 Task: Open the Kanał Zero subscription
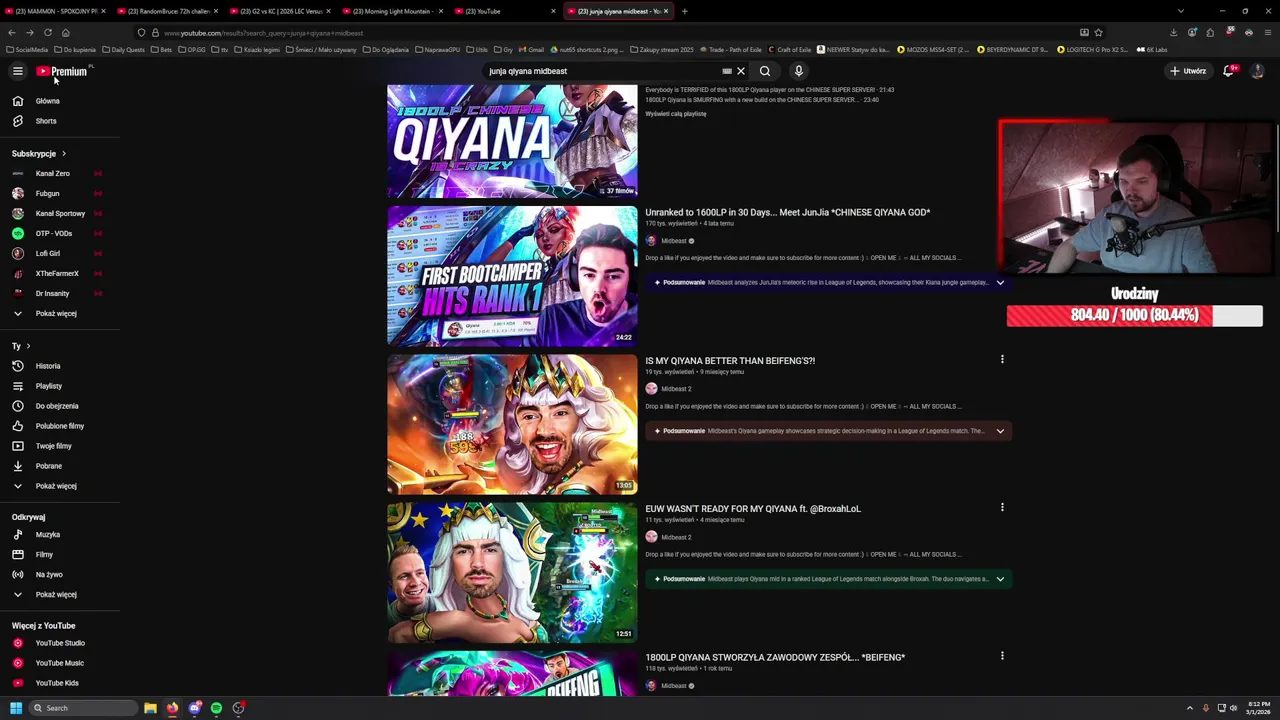point(53,174)
